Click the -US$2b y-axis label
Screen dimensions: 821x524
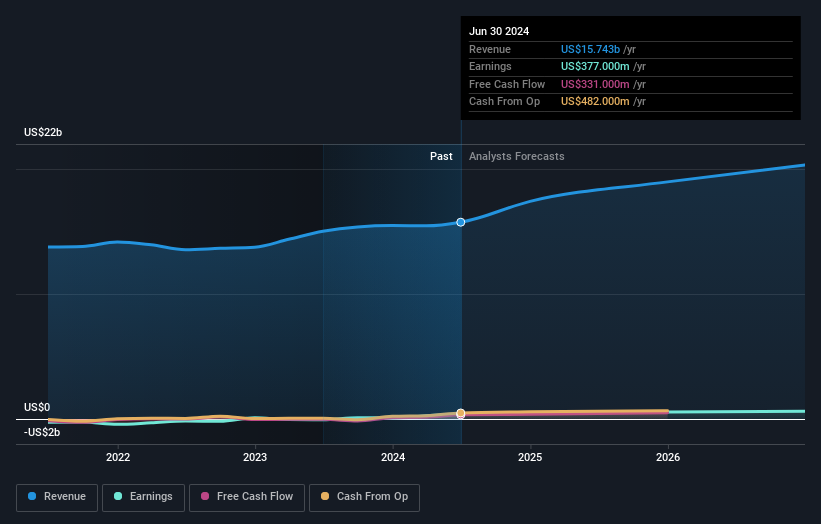click(x=42, y=432)
